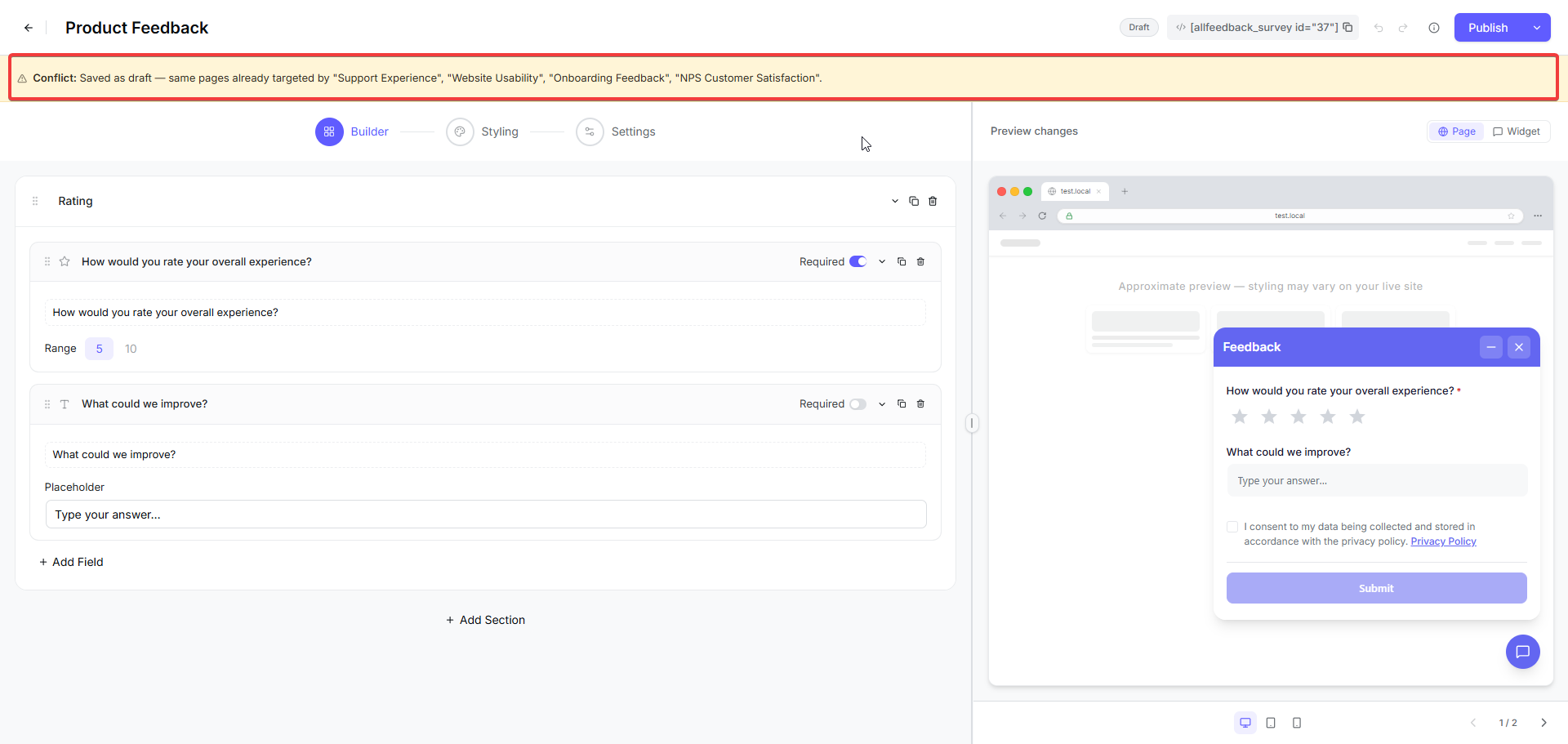1568x744 pixels.
Task: Open the Builder step
Action: coord(352,131)
